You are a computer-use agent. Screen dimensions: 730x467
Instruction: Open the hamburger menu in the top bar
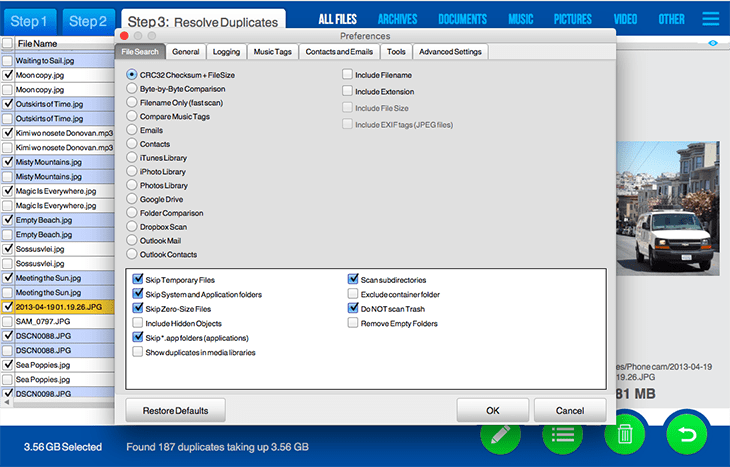point(710,19)
